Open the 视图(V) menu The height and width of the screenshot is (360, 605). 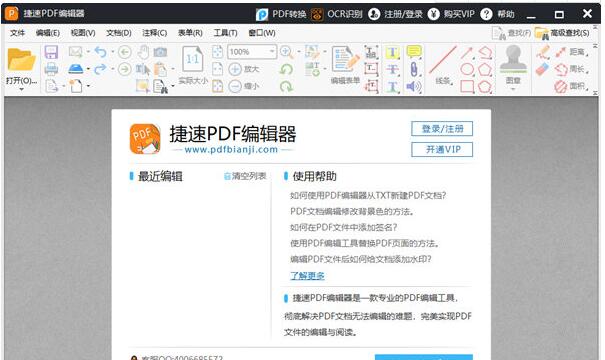[83, 33]
